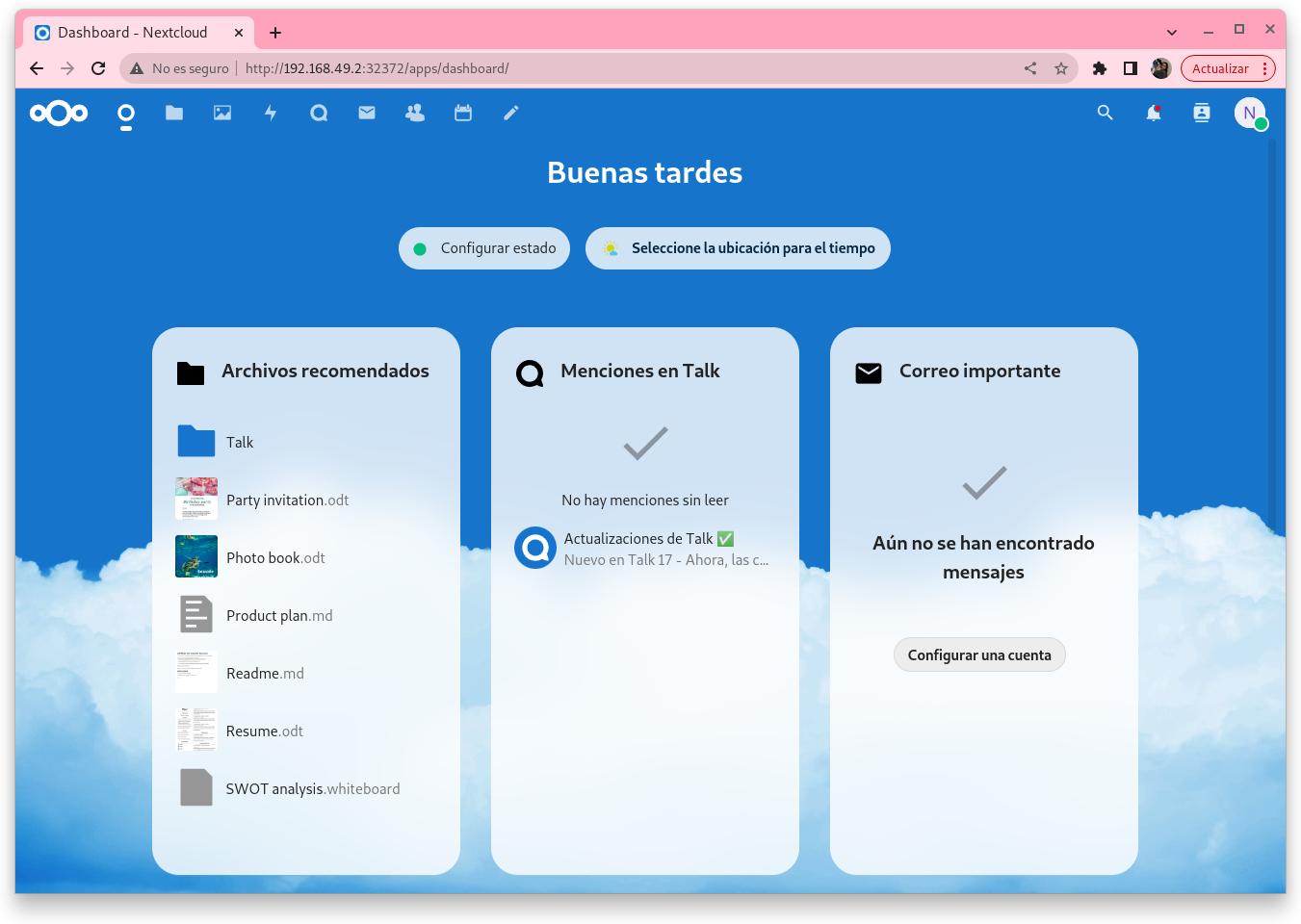
Task: Open the Activity lightning icon
Action: (271, 114)
